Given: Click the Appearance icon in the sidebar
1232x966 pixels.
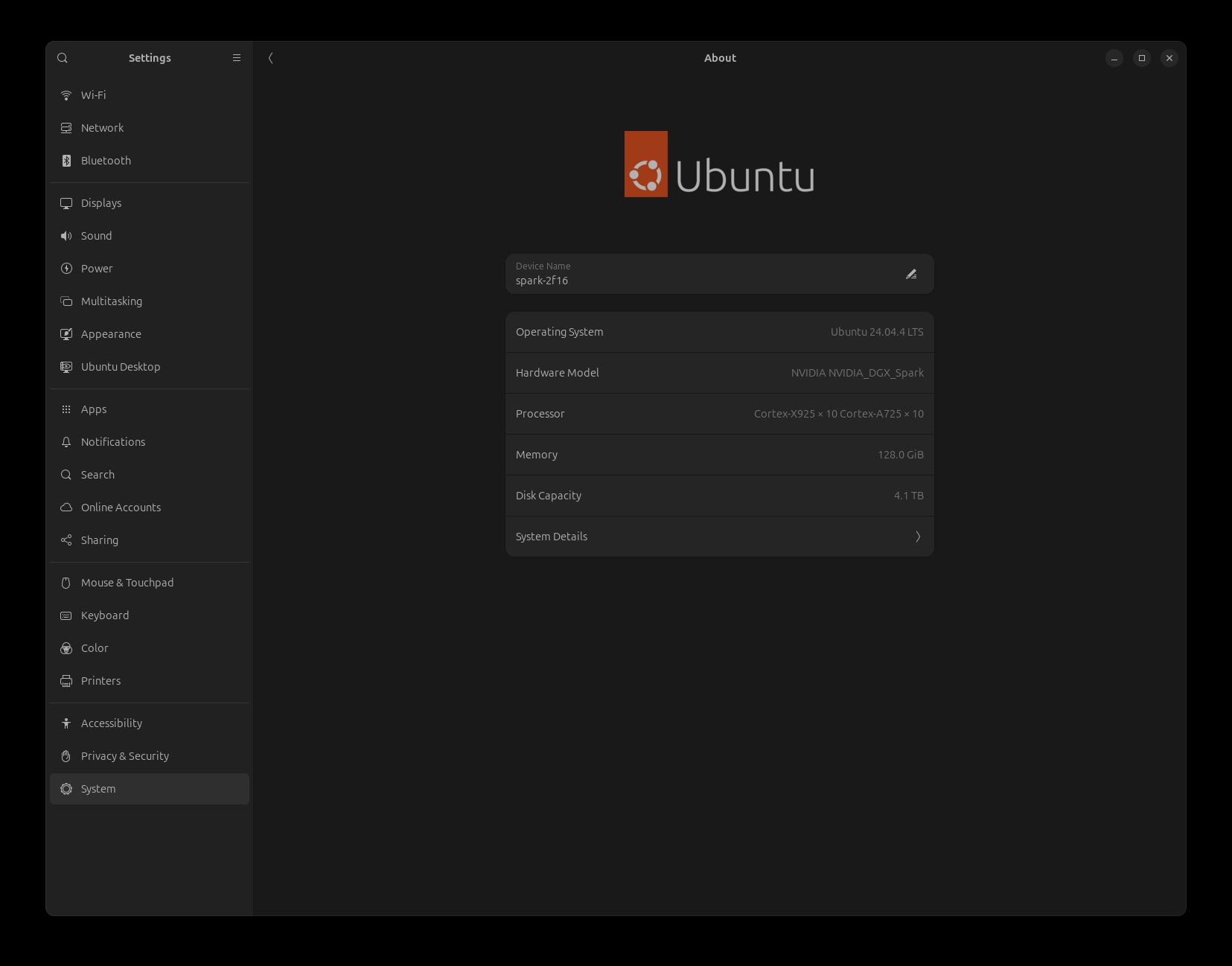Looking at the screenshot, I should click(66, 334).
